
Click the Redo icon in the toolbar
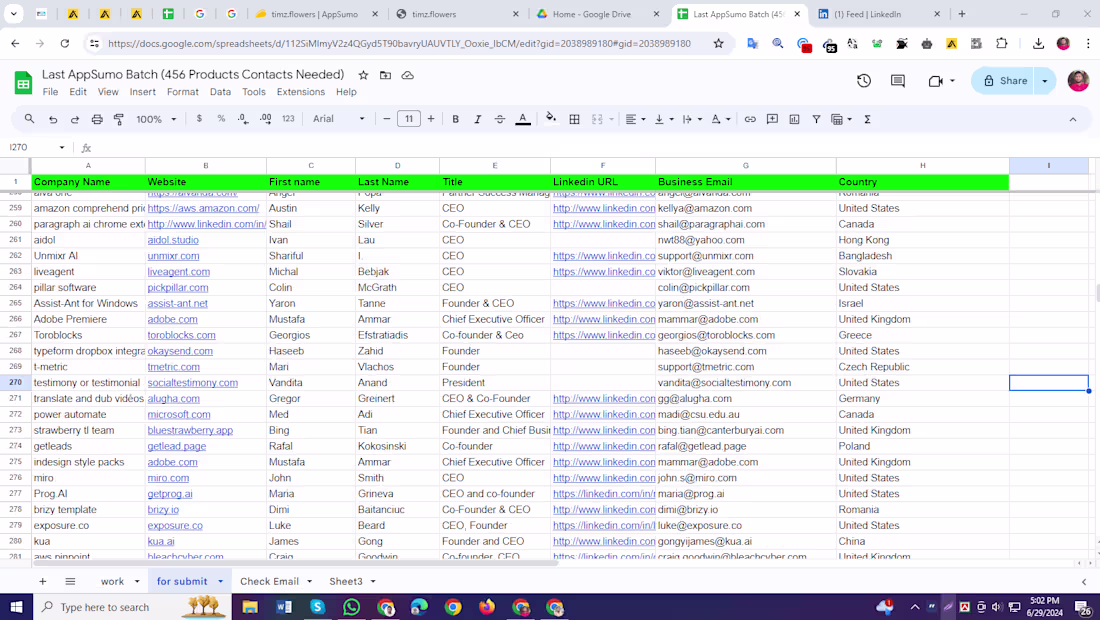coord(74,119)
